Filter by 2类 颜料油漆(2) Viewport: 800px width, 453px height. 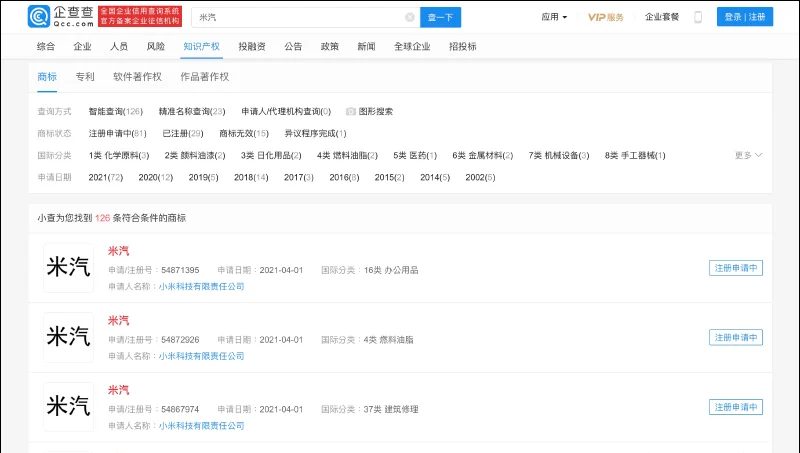[195, 155]
